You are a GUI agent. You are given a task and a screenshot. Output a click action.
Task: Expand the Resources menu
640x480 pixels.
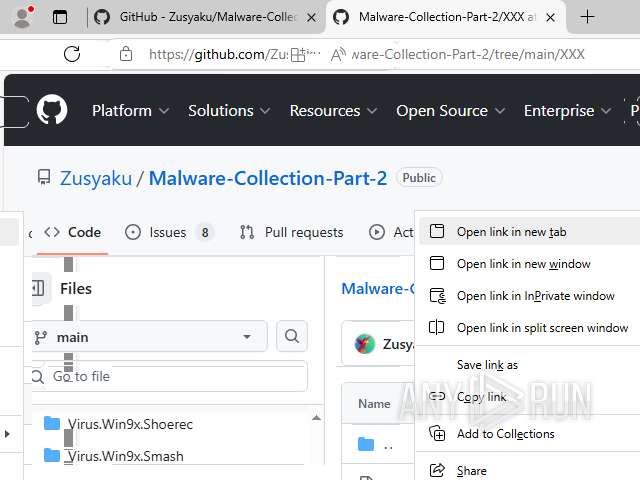click(333, 111)
